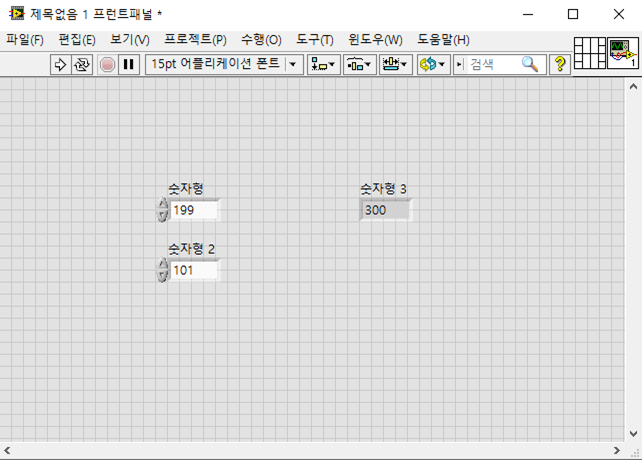642x460 pixels.
Task: Click the horizontal scrollbar right arrow
Action: 617,451
